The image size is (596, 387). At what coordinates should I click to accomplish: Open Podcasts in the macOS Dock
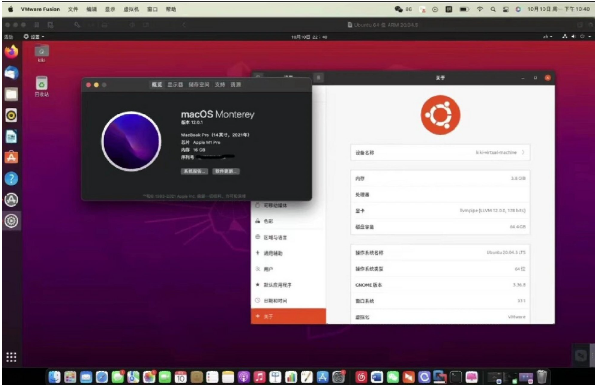[244, 377]
